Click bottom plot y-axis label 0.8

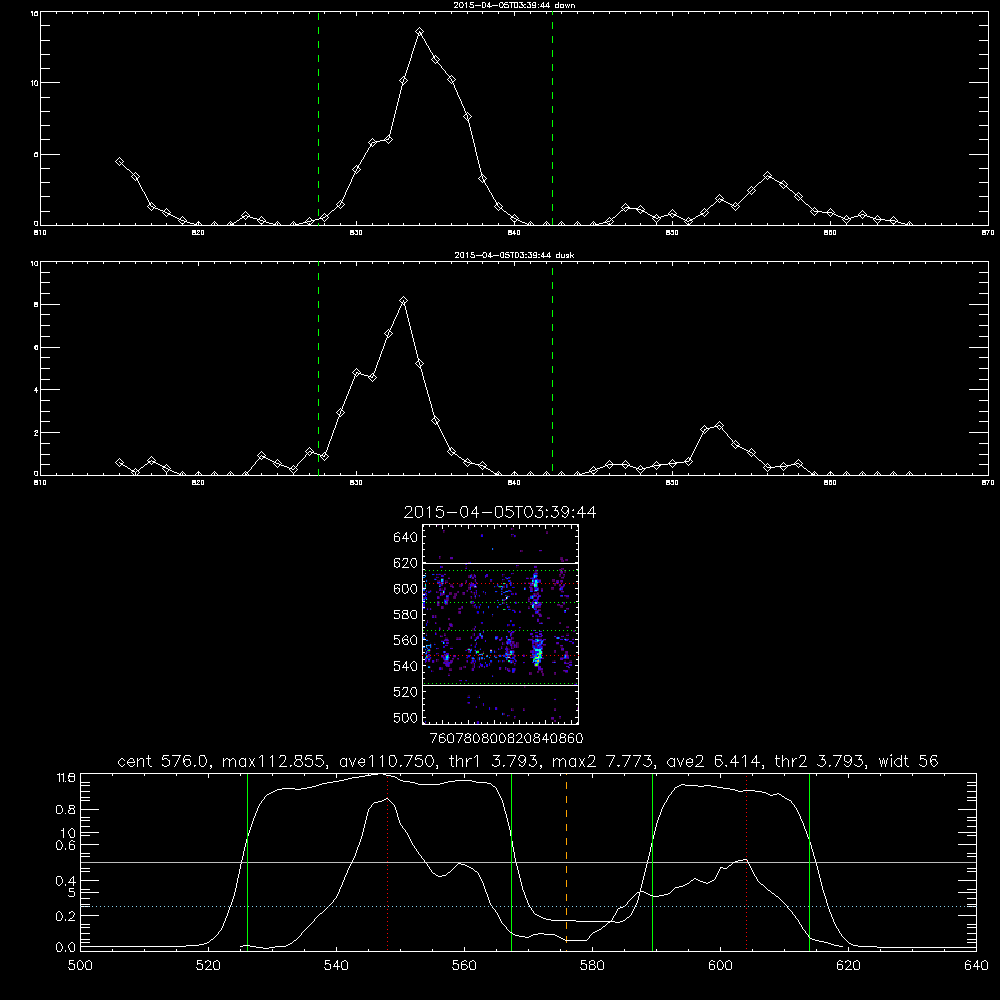pos(66,810)
